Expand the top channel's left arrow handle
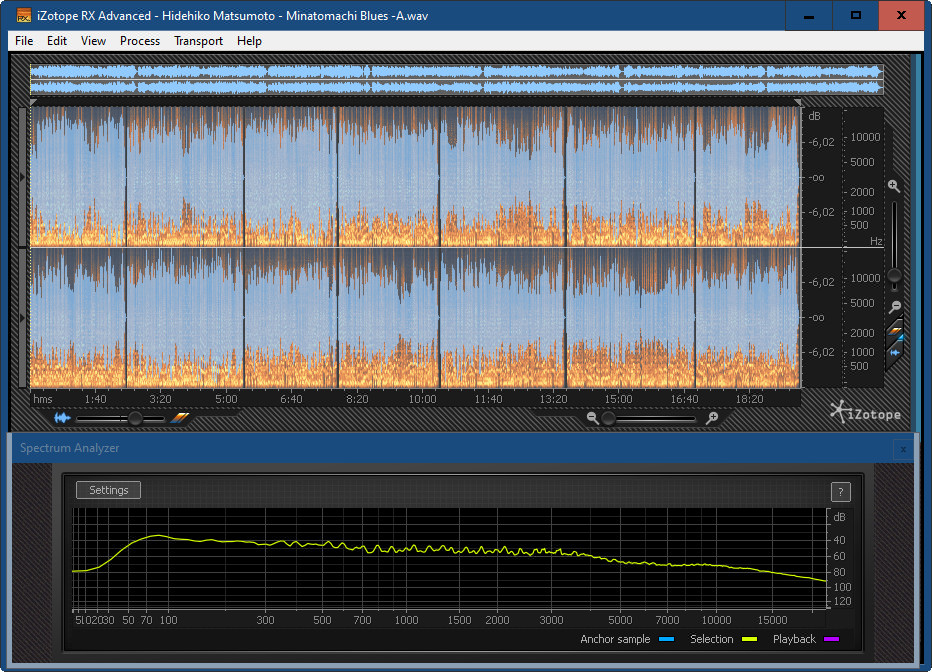The height and width of the screenshot is (672, 932). 24,177
